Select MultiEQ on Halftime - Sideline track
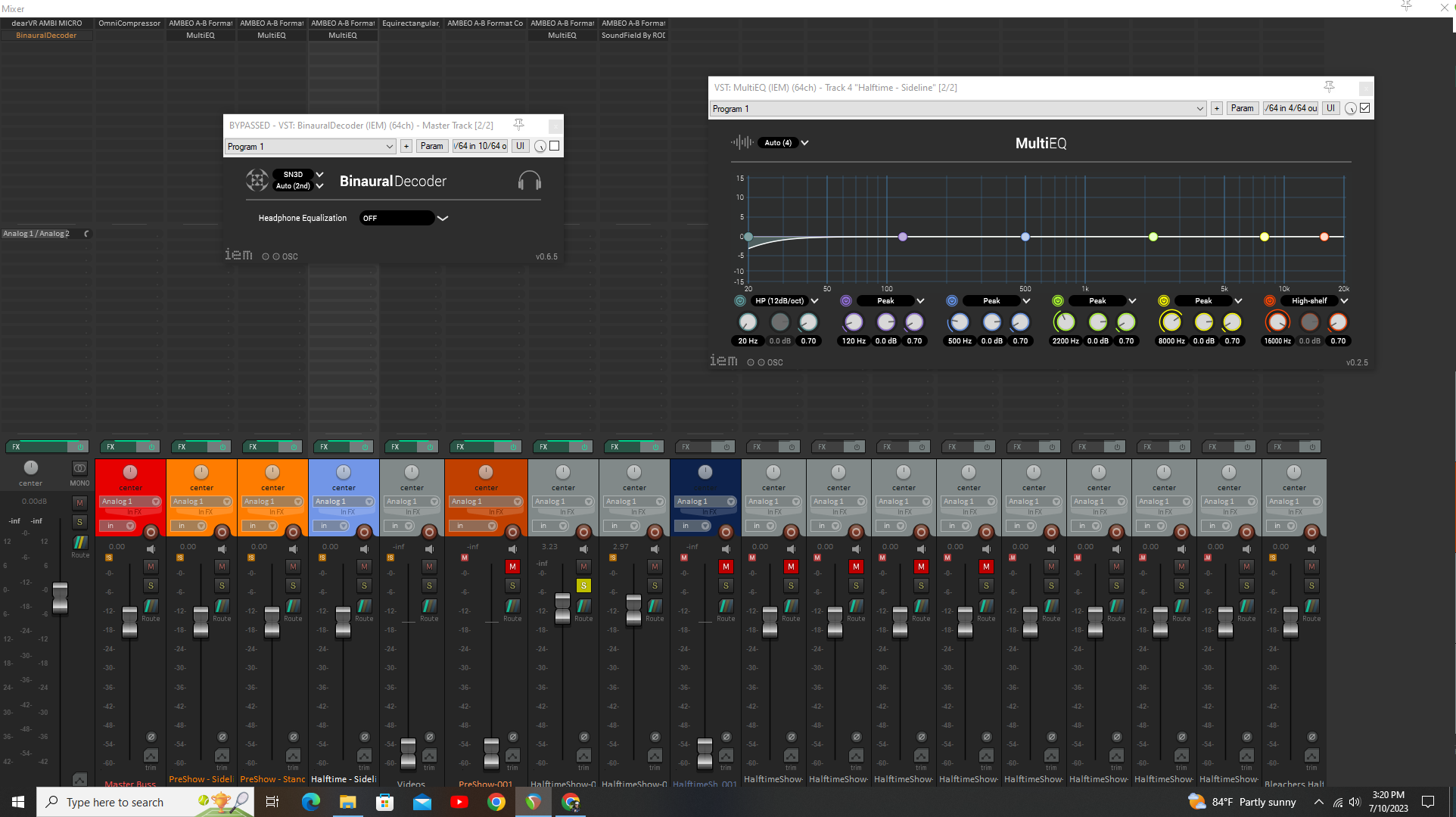Screen dimensions: 1456x817 [x=343, y=36]
